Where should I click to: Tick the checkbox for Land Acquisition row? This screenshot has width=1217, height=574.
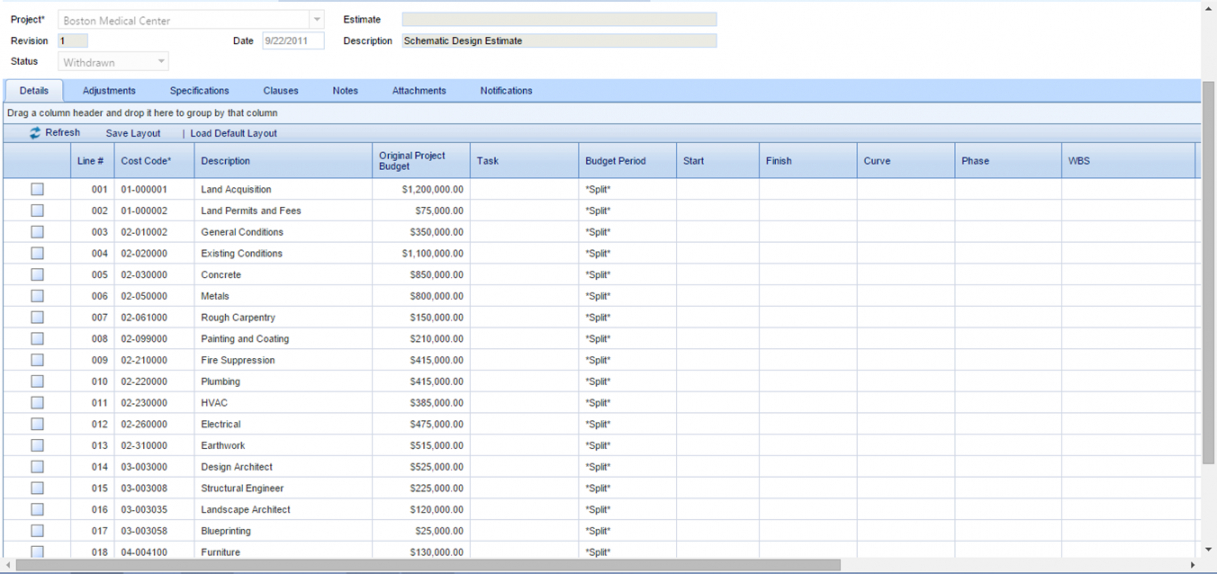pos(37,189)
